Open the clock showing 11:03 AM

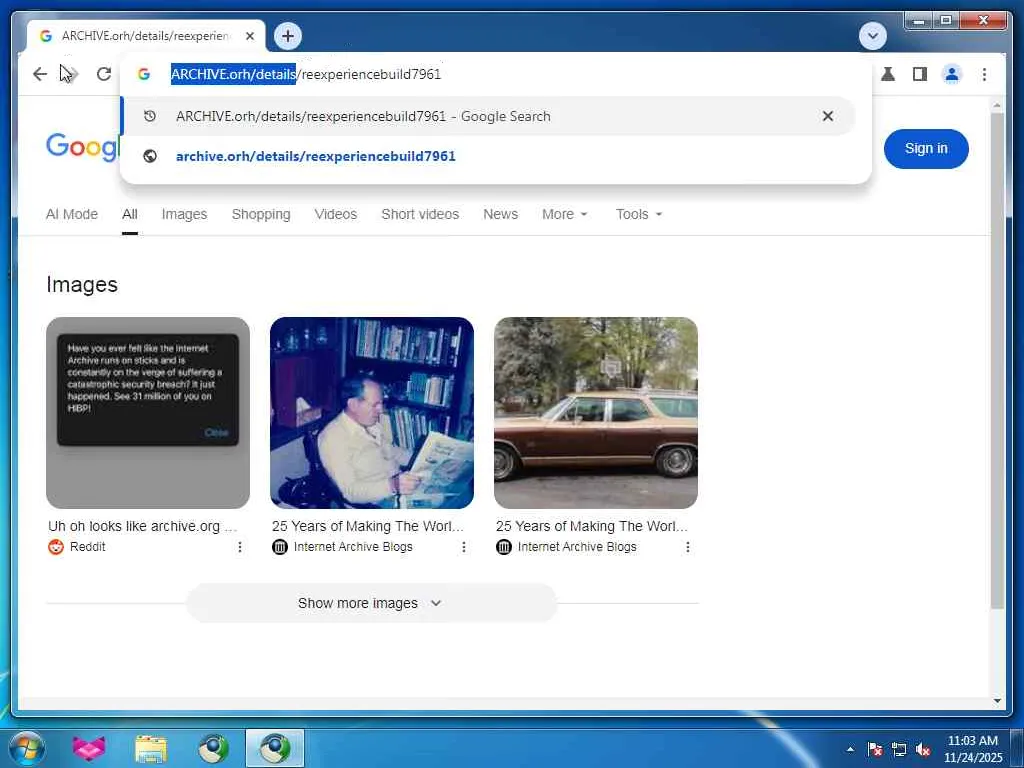tap(972, 748)
